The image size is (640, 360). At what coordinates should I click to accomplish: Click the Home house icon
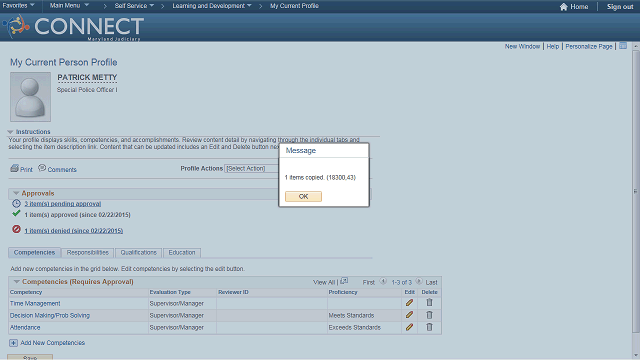[x=564, y=7]
